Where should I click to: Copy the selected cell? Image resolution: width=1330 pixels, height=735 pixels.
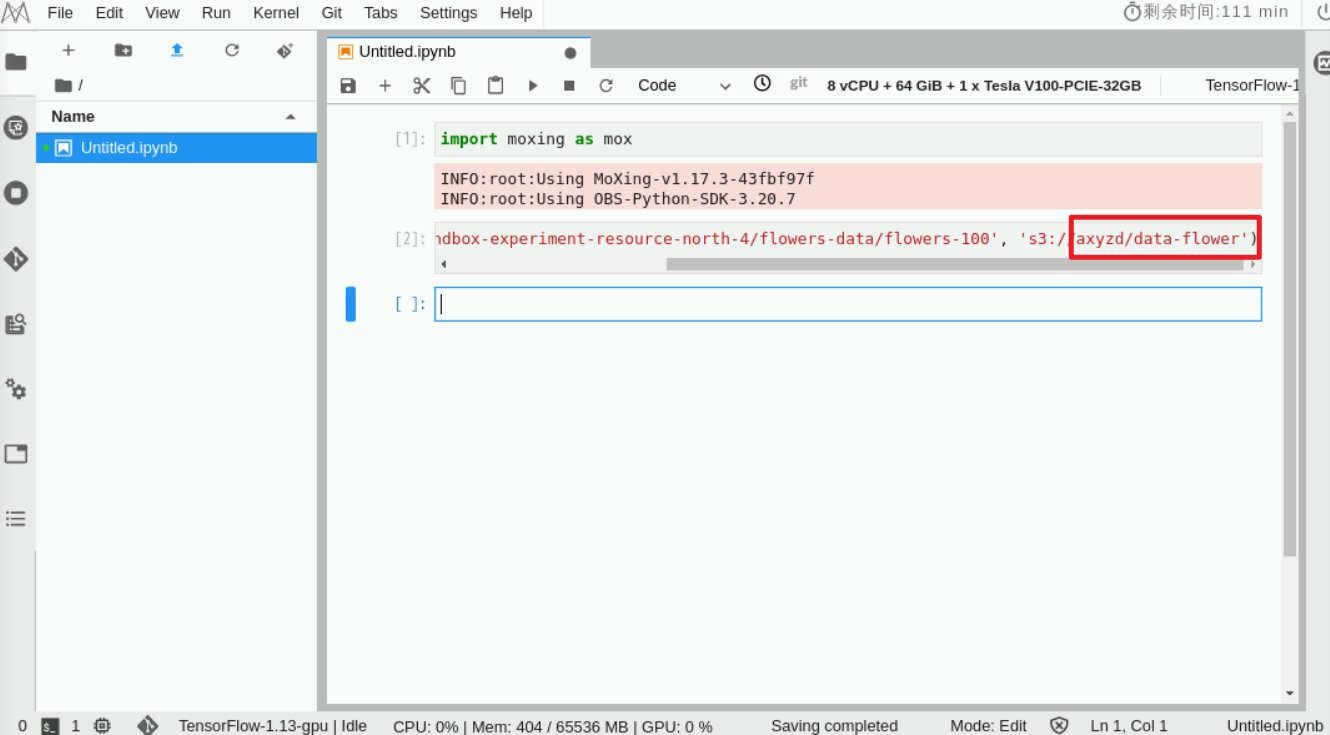tap(458, 85)
